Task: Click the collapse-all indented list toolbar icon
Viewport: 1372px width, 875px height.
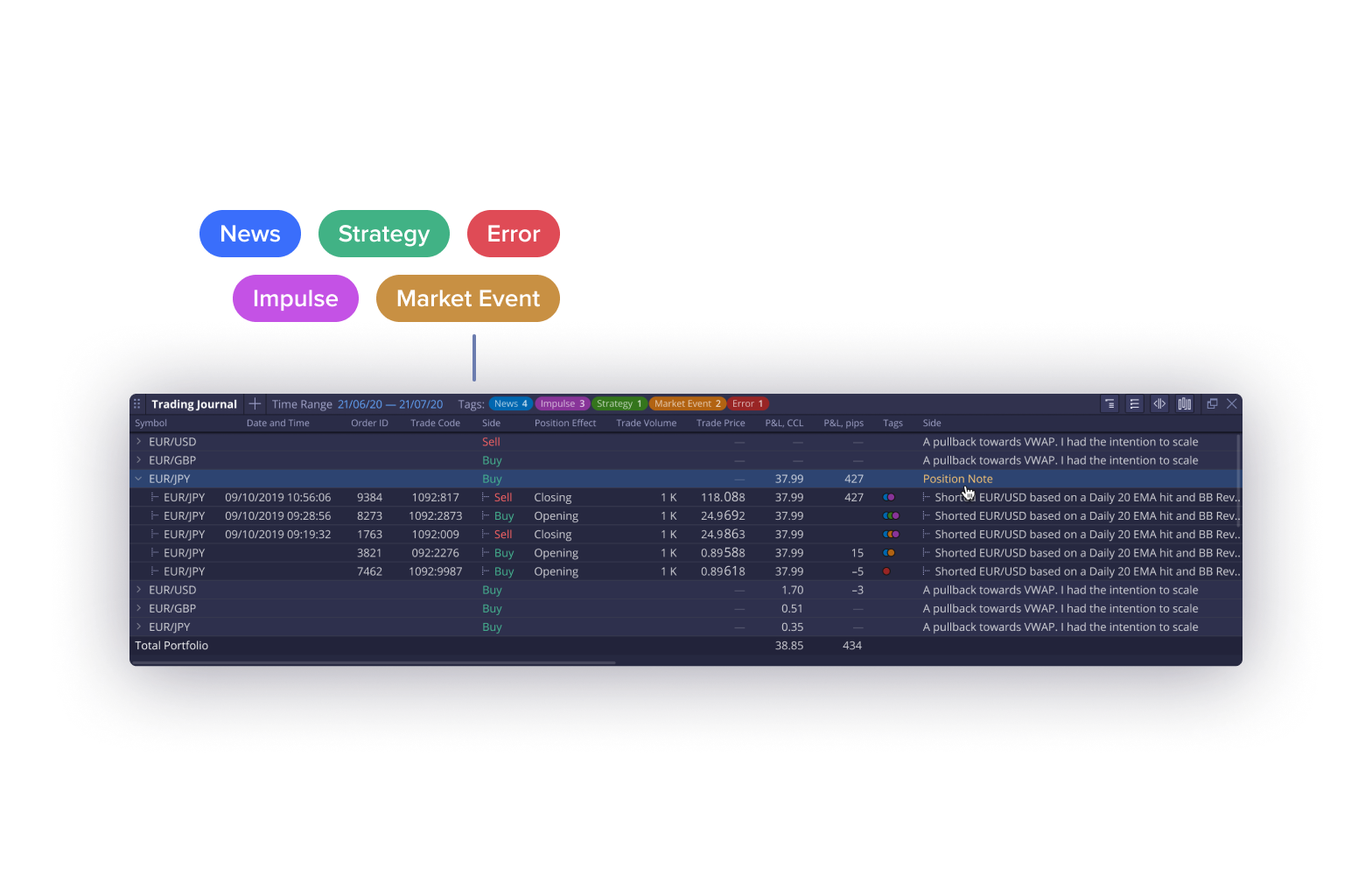Action: tap(1109, 403)
